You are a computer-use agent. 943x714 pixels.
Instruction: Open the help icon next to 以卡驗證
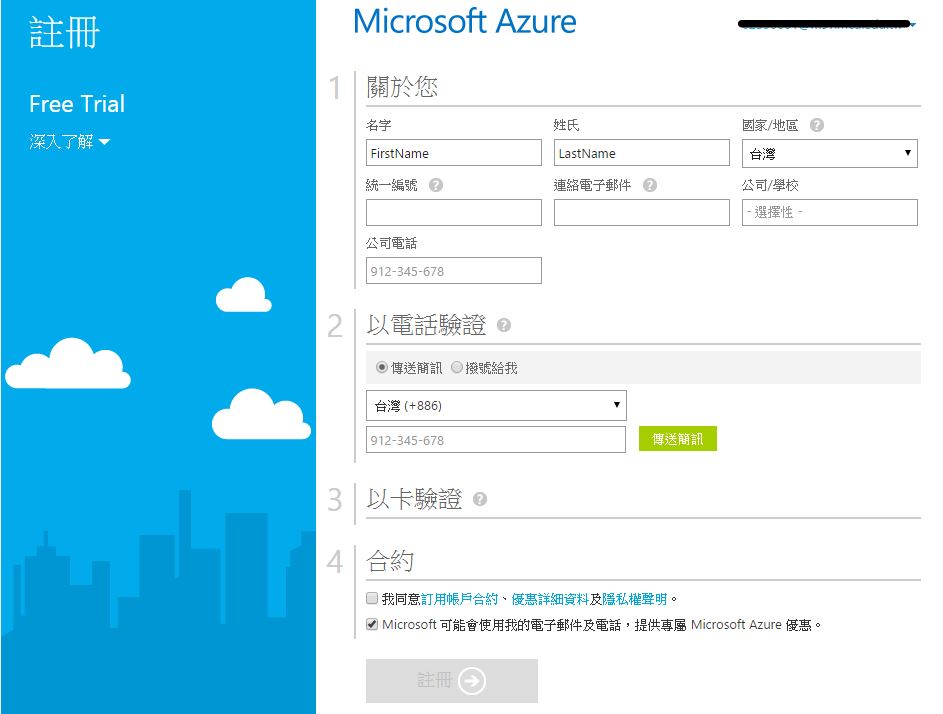tap(480, 499)
